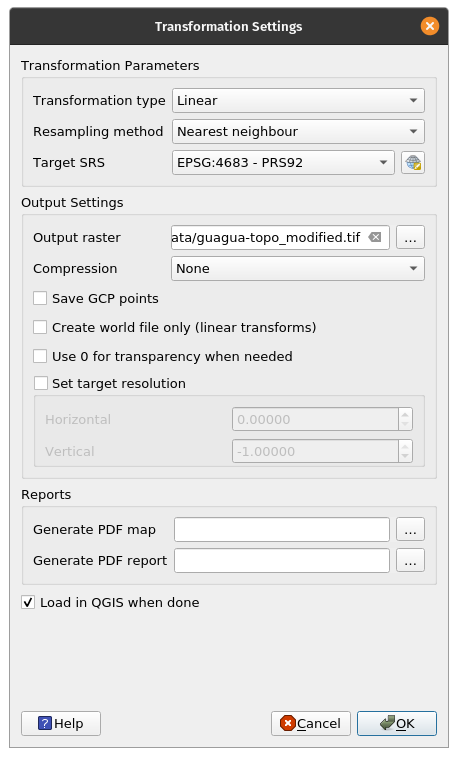Click the Transformation Settings title text
458x757 pixels.
(228, 26)
